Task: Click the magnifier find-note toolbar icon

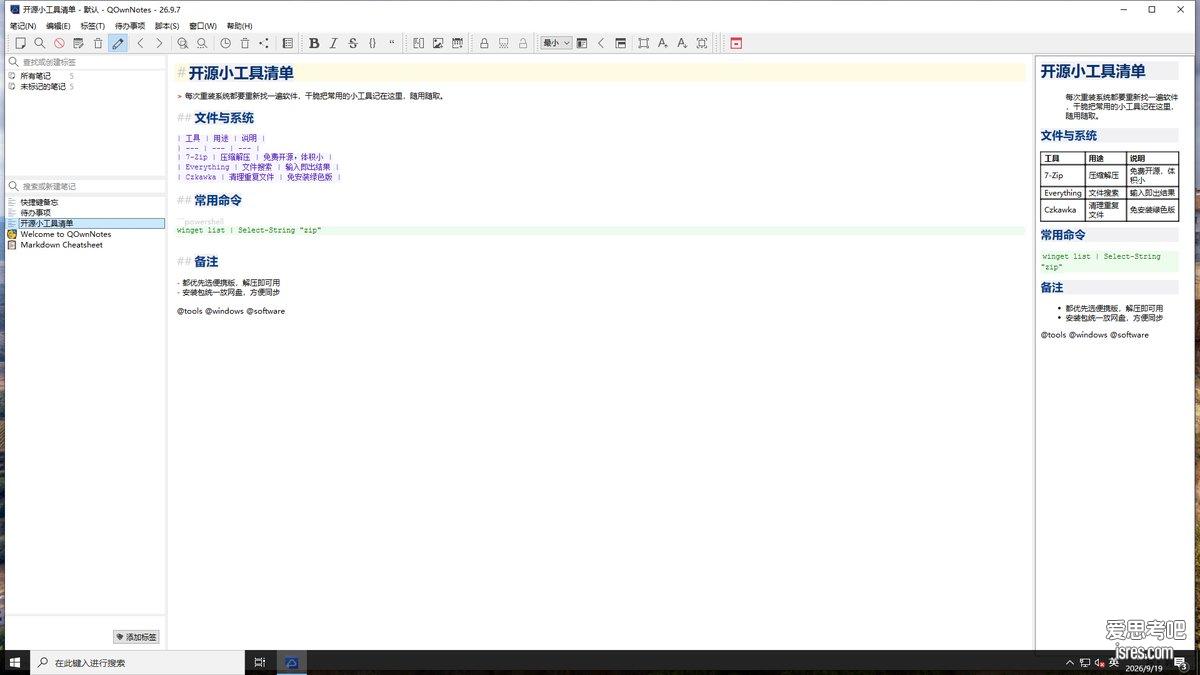Action: point(40,43)
